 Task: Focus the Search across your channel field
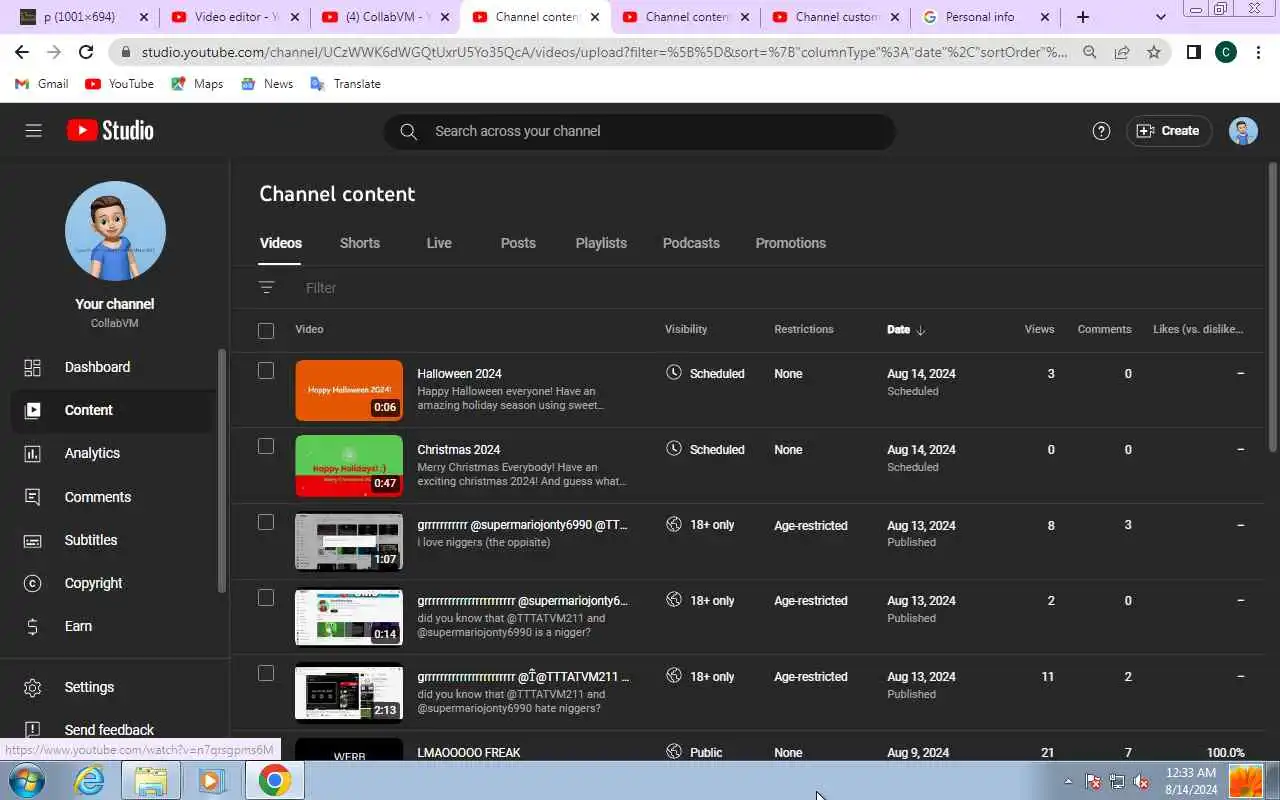click(x=640, y=131)
